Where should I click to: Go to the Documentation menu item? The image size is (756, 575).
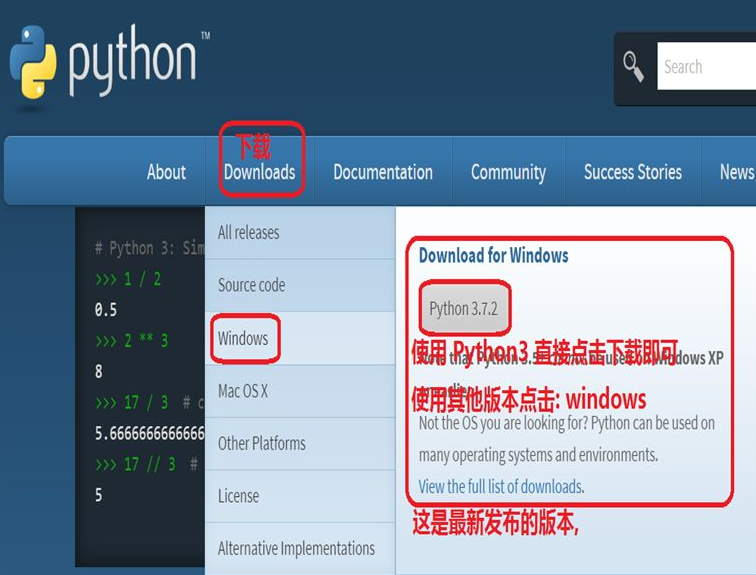[383, 172]
